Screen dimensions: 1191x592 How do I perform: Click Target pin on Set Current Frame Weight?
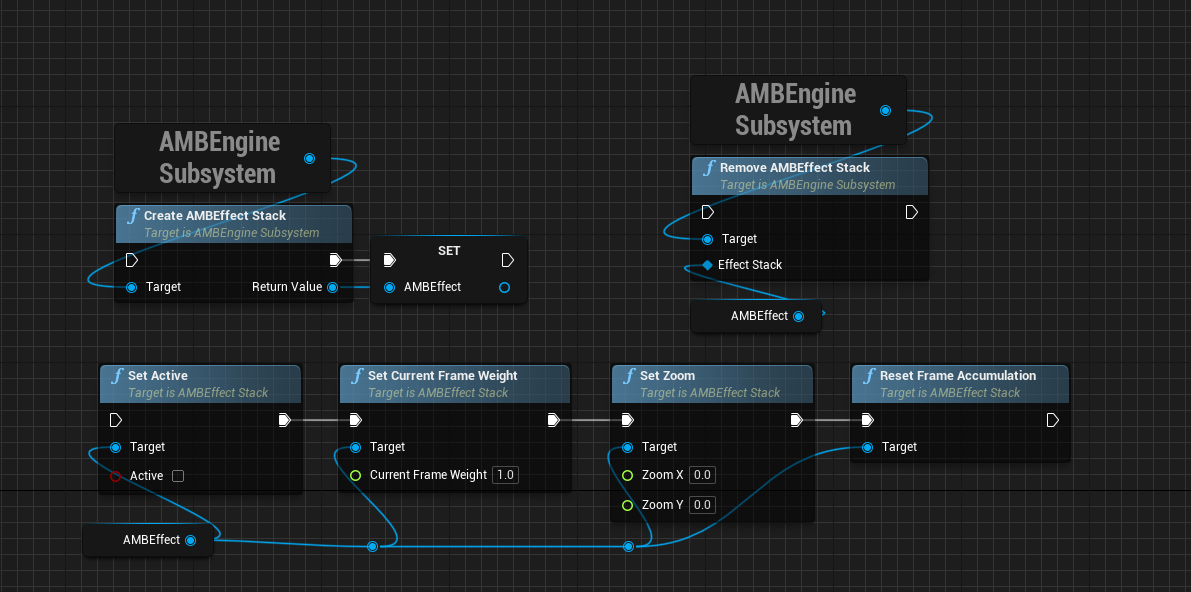tap(355, 447)
